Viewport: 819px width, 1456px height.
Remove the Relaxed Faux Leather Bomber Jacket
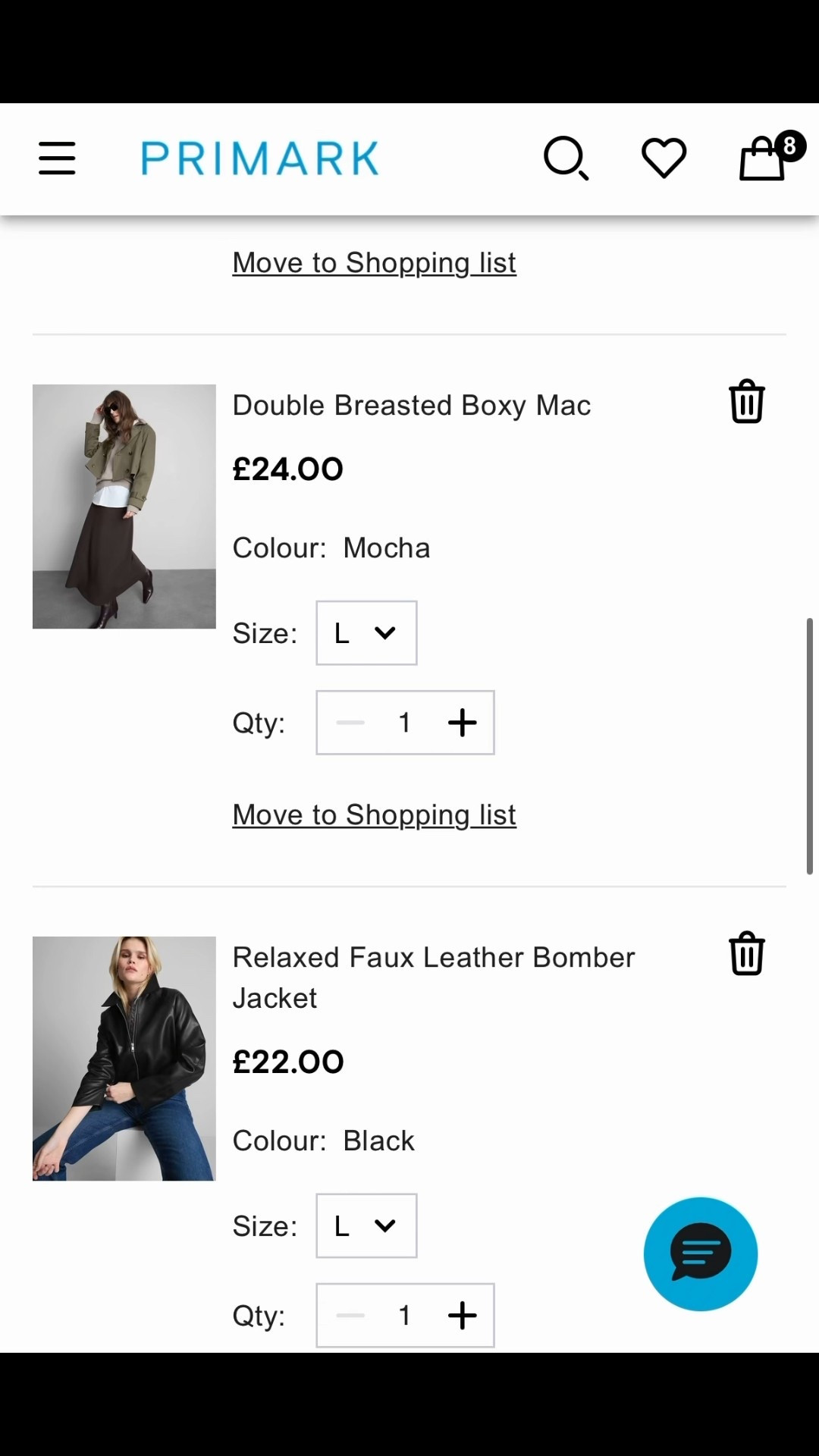coord(745,955)
